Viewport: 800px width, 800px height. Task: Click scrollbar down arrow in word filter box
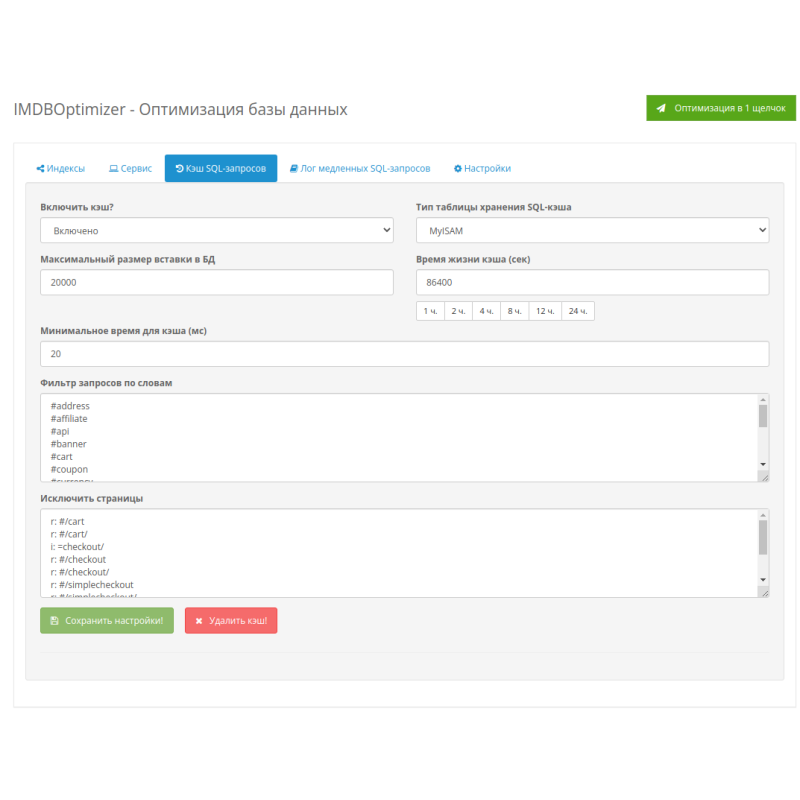coord(763,465)
